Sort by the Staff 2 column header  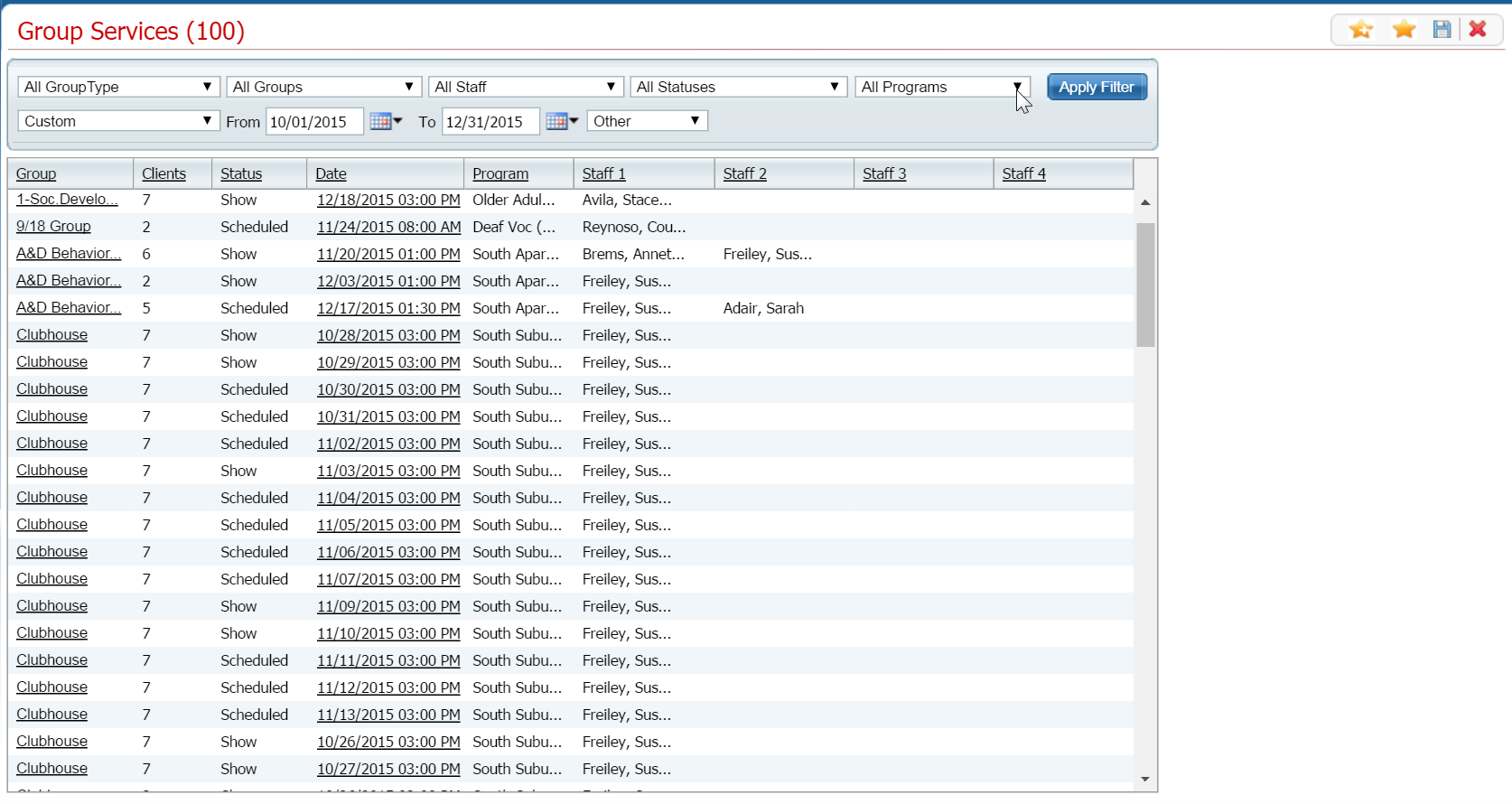745,173
